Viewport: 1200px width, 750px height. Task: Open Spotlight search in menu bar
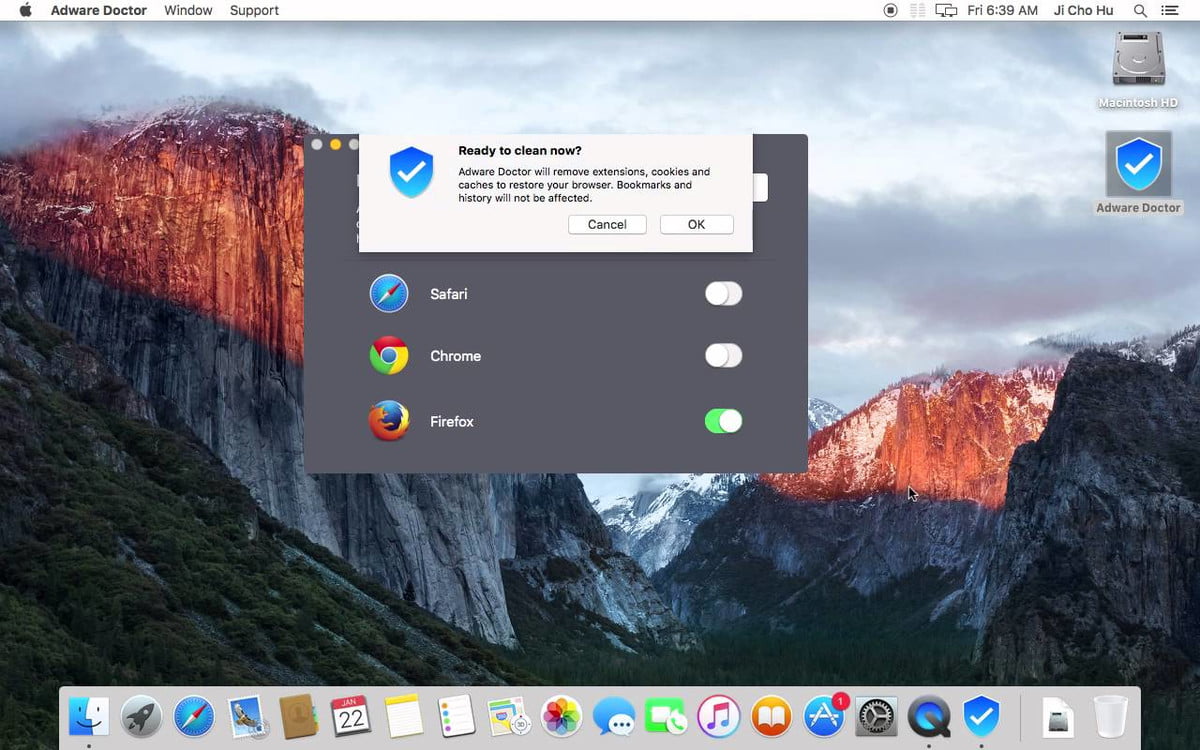[1140, 10]
